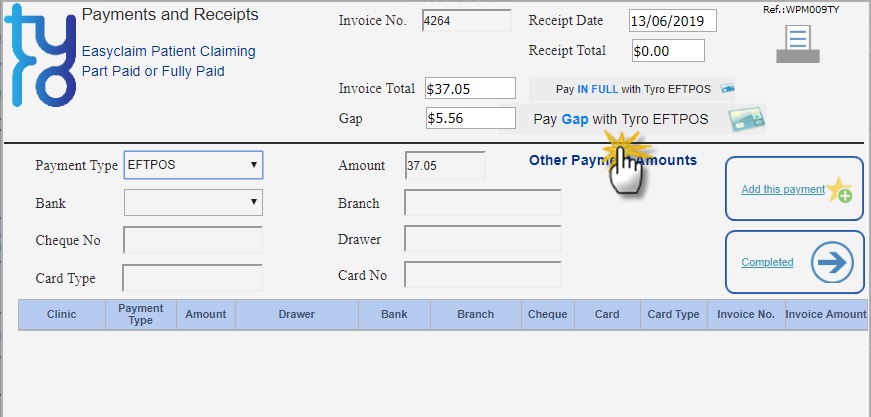This screenshot has width=871, height=417.
Task: Click the Card Type column header
Action: 673,314
